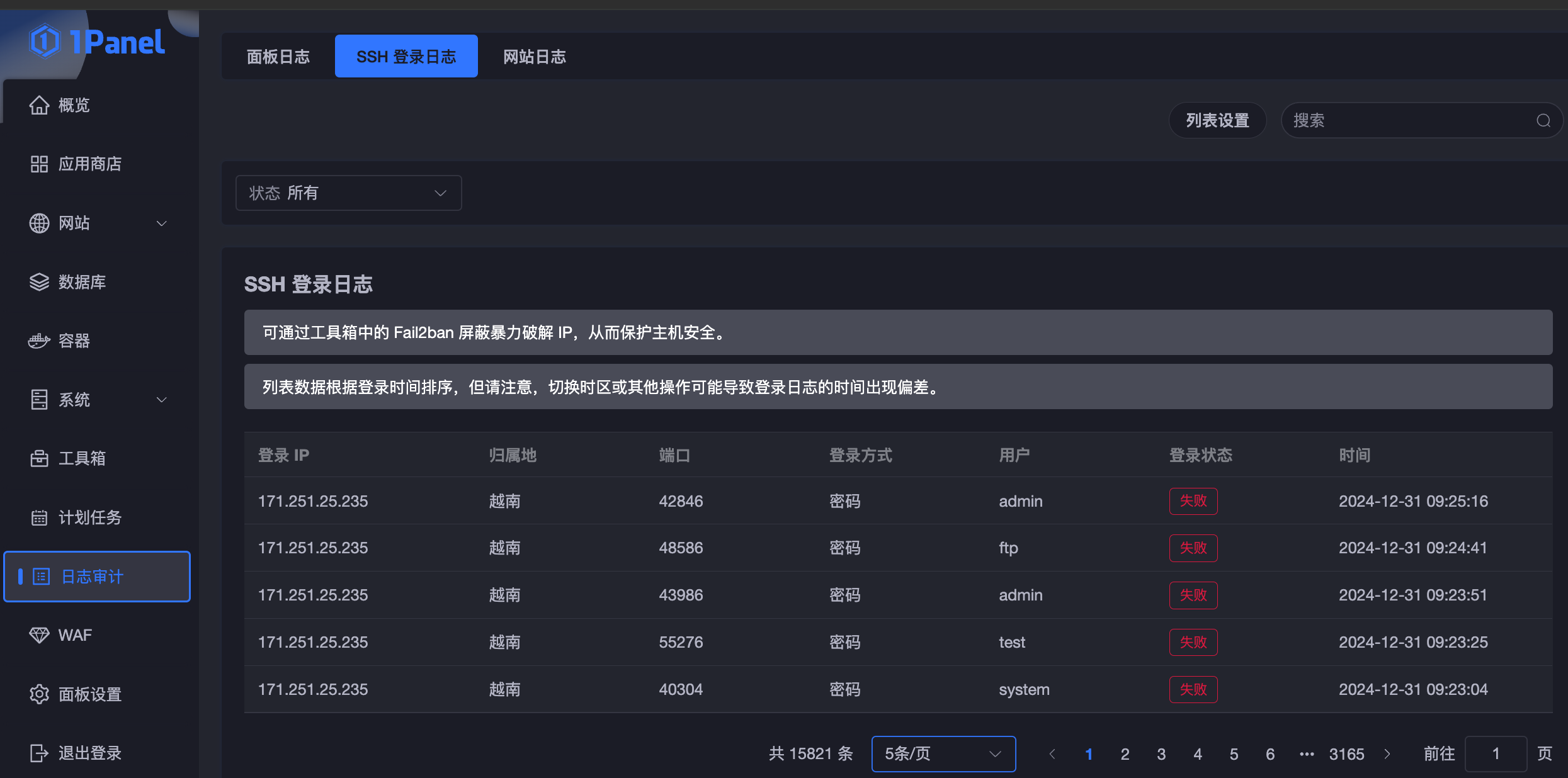This screenshot has width=1568, height=778.
Task: Expand the System sidebar submenu chevron
Action: 161,400
